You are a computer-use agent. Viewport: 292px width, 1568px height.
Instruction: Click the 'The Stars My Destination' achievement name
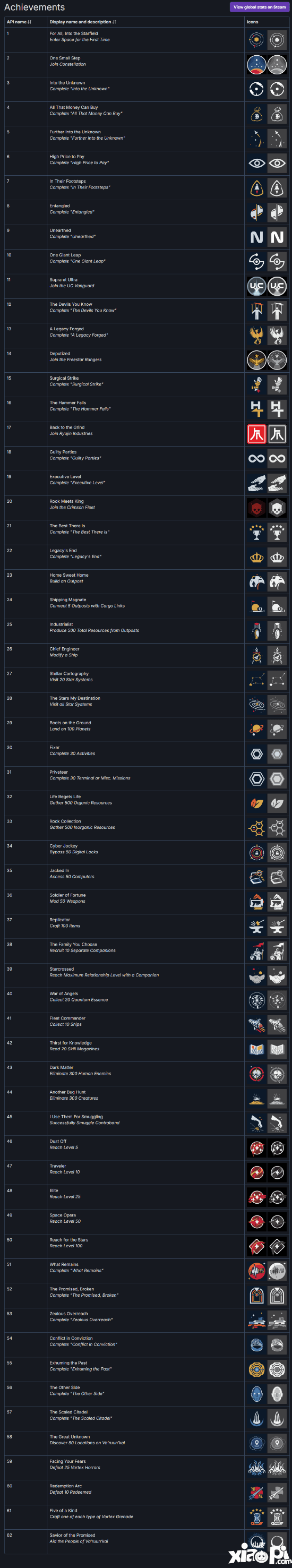[75, 698]
